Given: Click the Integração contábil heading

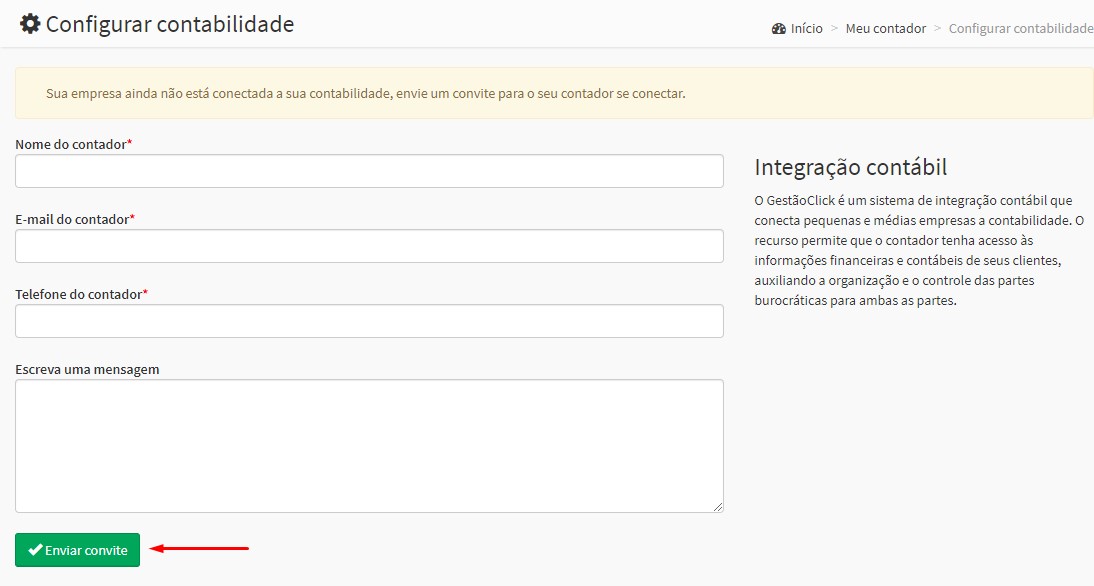Looking at the screenshot, I should coord(851,167).
